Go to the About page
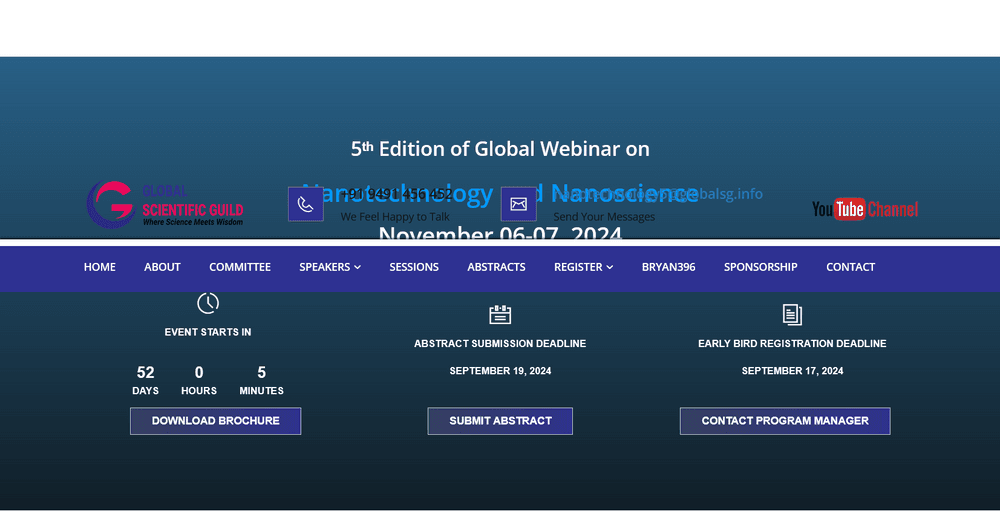The height and width of the screenshot is (512, 1000). [x=162, y=267]
